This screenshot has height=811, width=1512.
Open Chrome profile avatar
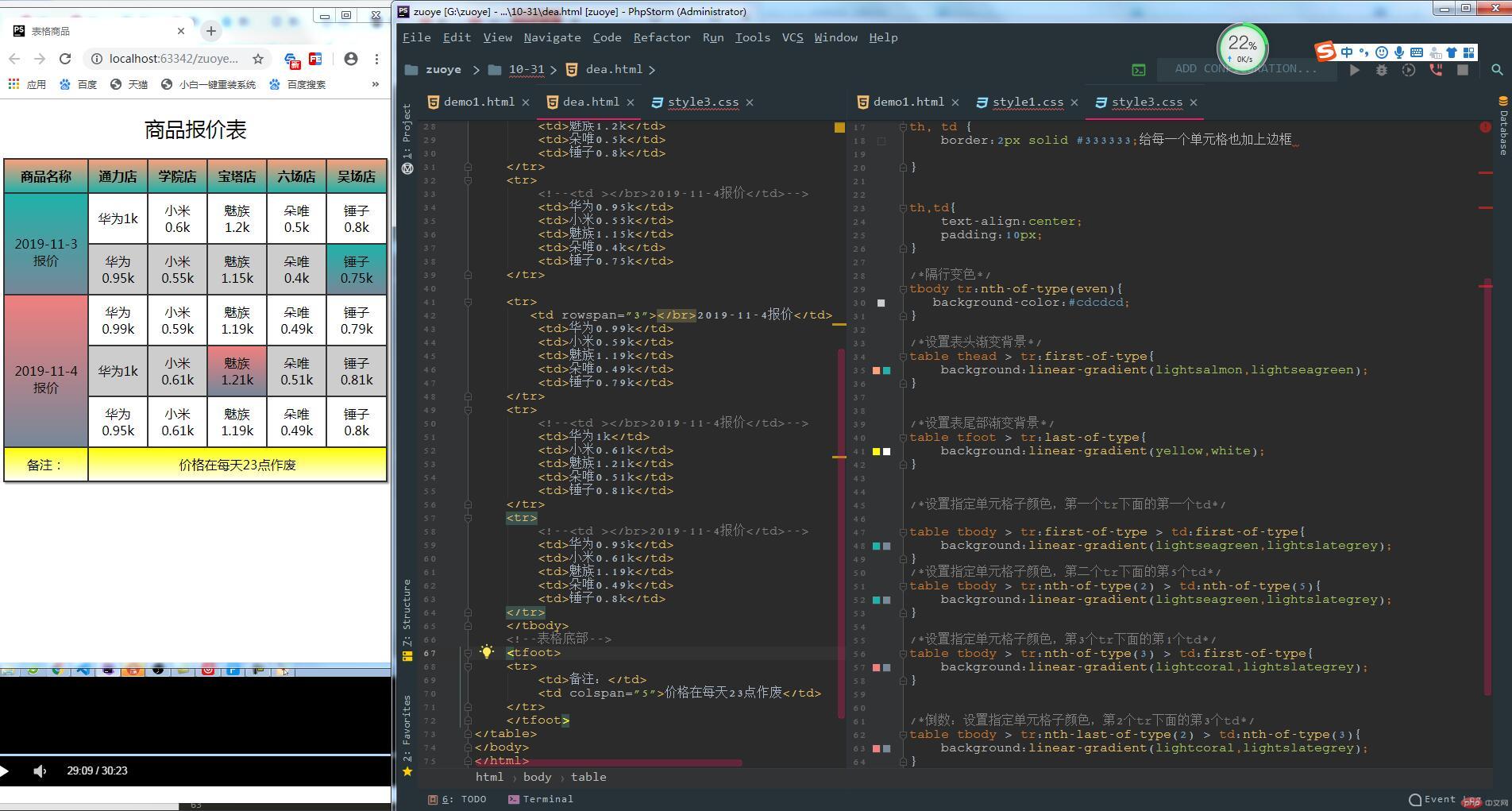(x=351, y=59)
